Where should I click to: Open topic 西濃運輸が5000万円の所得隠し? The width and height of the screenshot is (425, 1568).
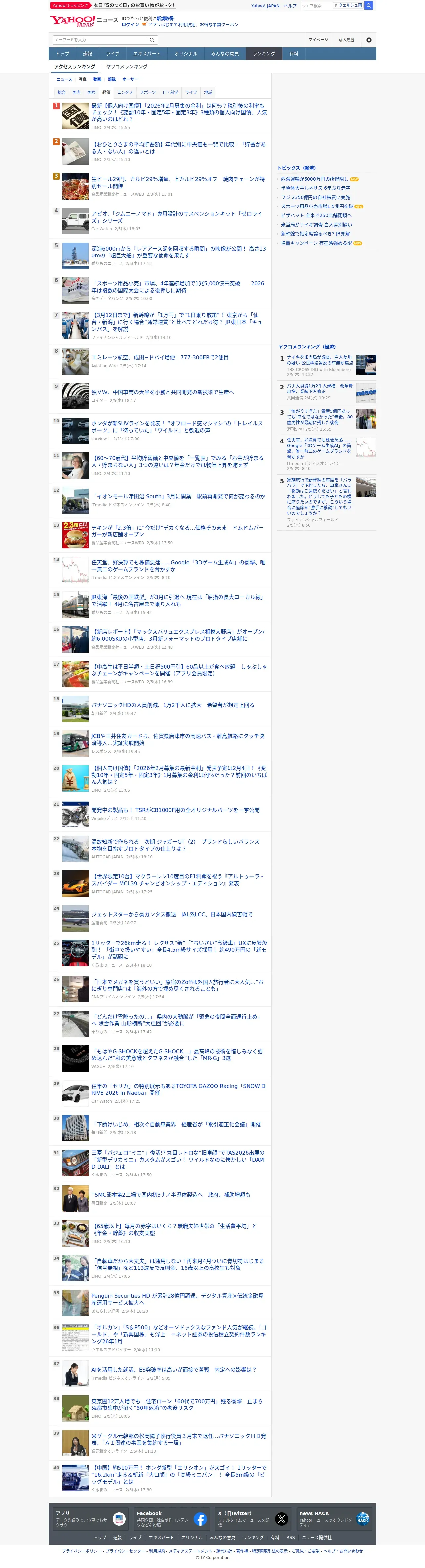[x=314, y=179]
